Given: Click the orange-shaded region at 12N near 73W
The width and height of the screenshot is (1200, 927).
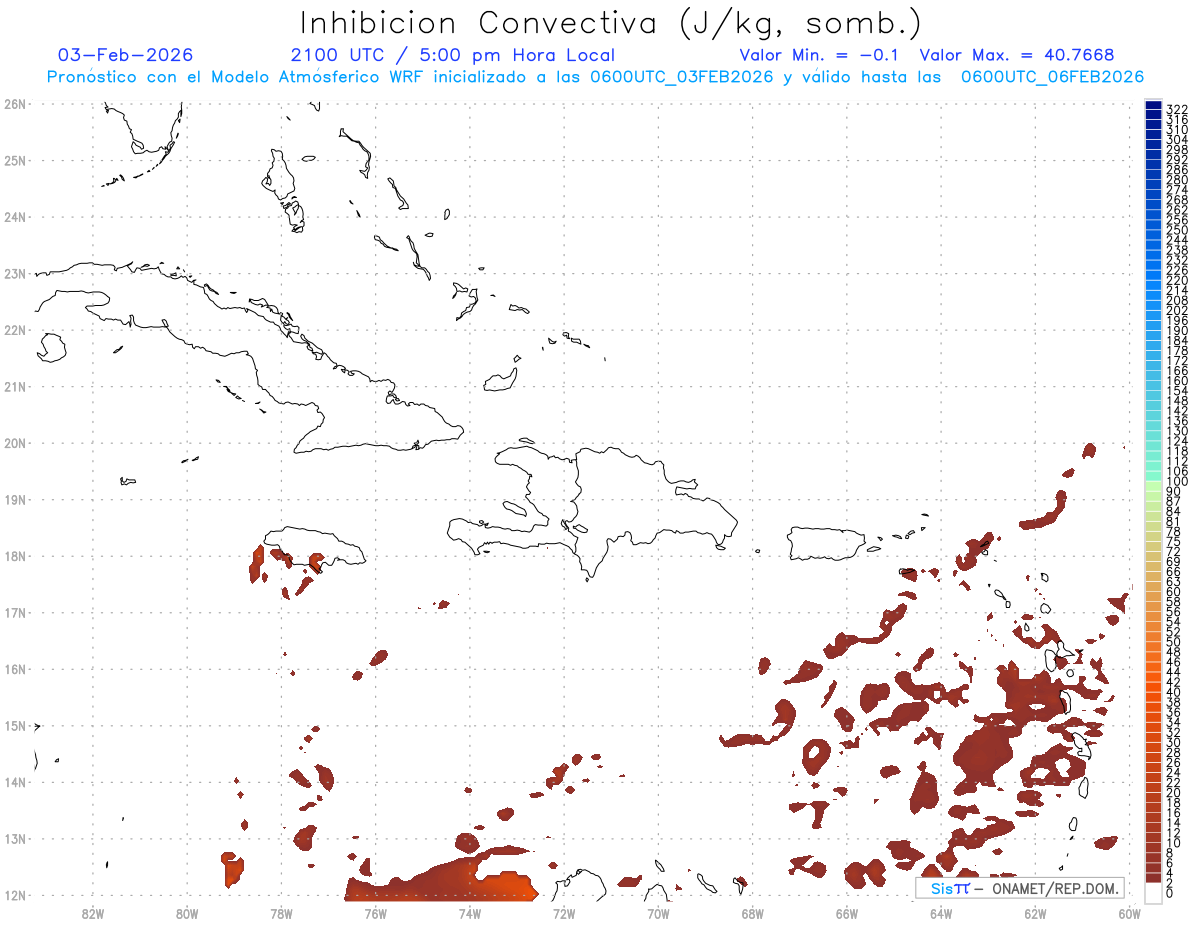Looking at the screenshot, I should pos(505,887).
